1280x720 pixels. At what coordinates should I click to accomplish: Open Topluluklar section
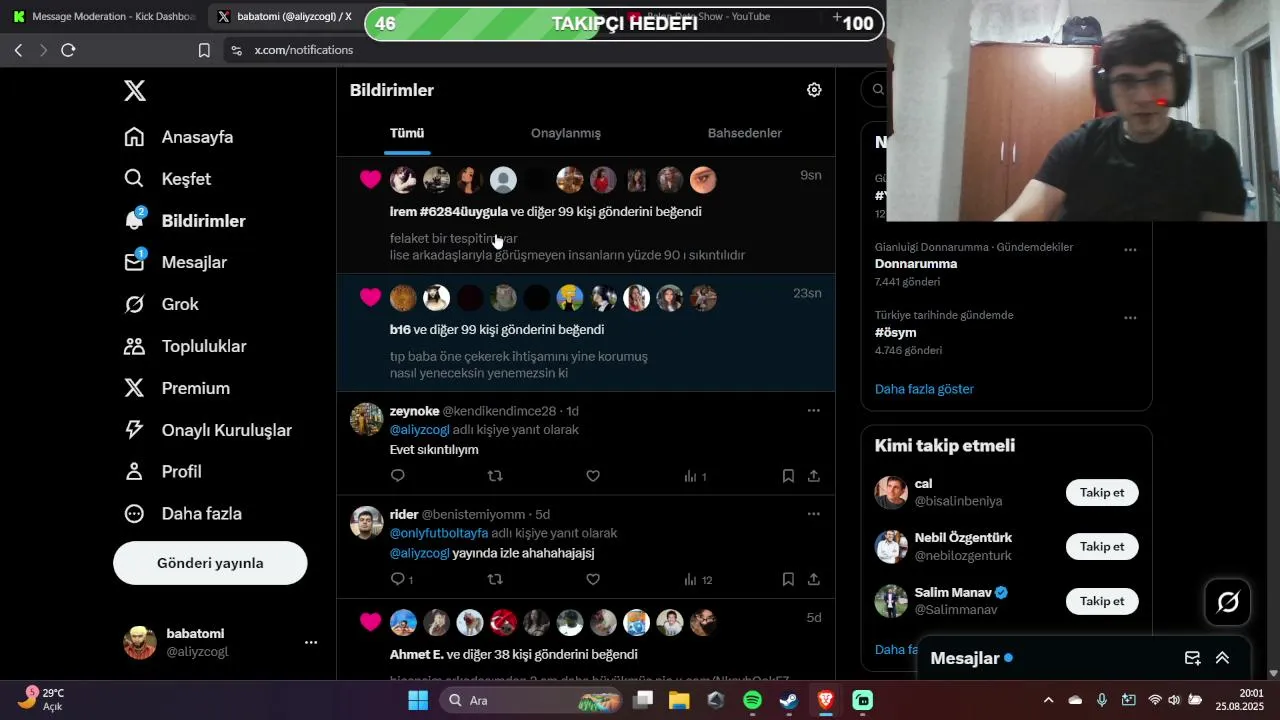pos(185,346)
